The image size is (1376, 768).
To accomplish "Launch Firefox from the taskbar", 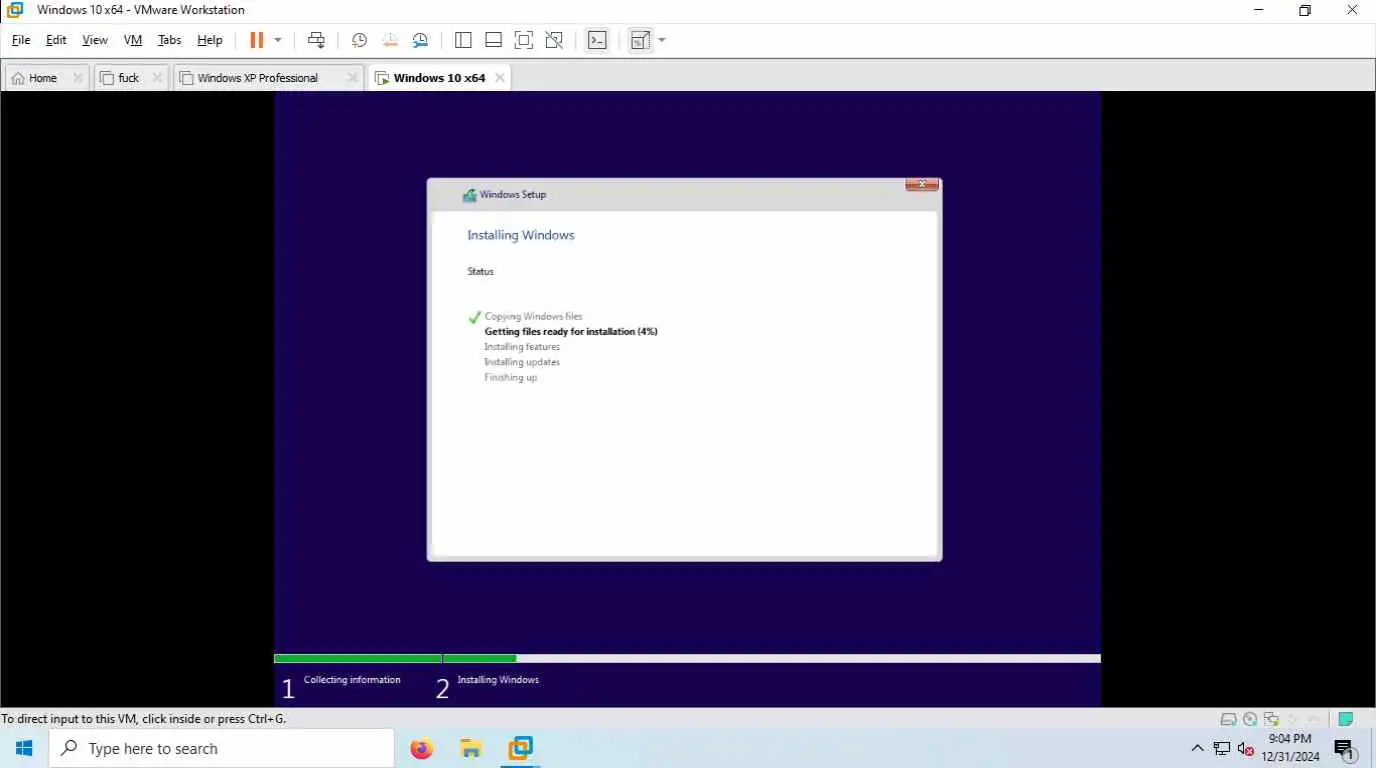I will (422, 748).
